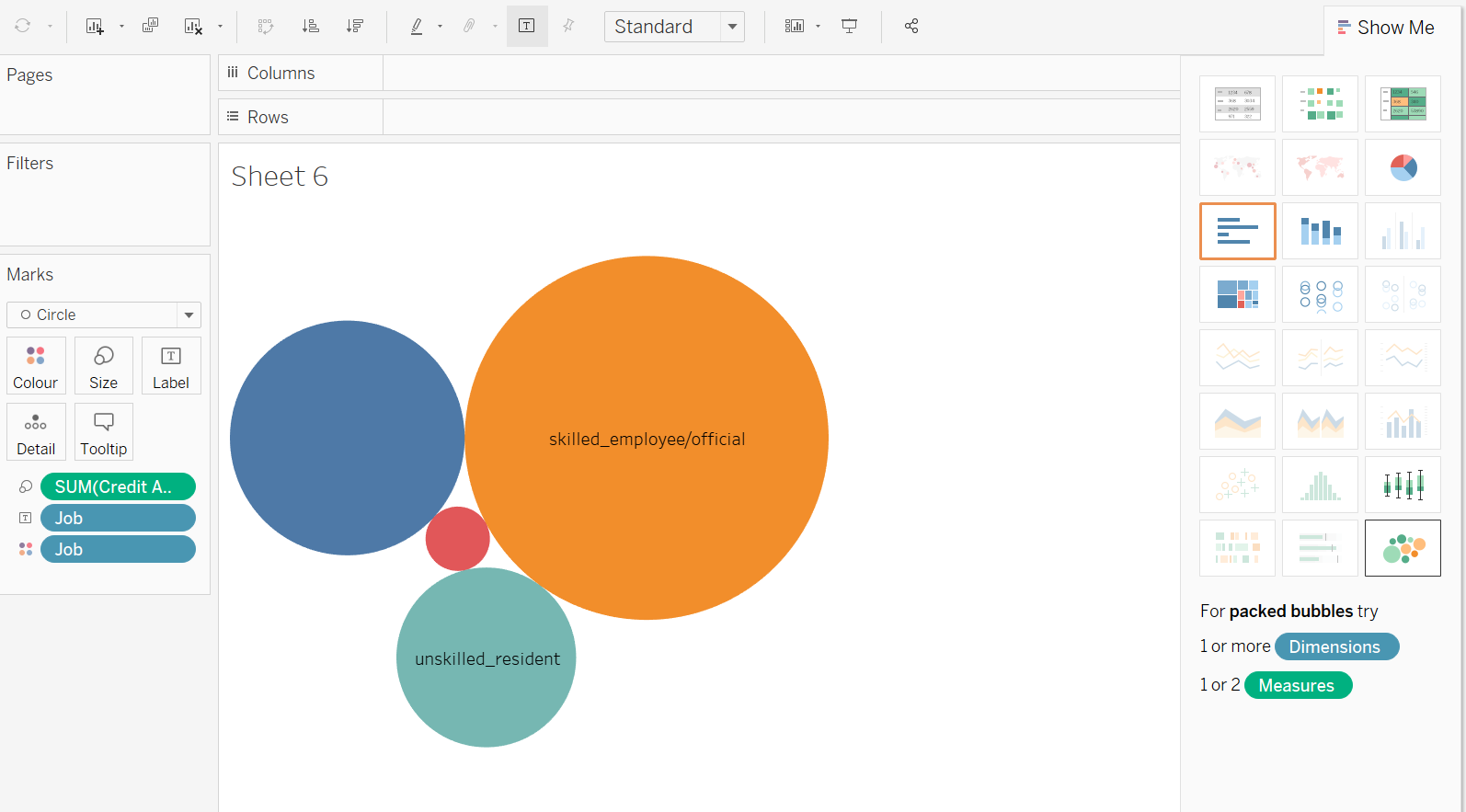The image size is (1466, 812).
Task: Choose pie chart in Show Me
Action: [x=1403, y=167]
